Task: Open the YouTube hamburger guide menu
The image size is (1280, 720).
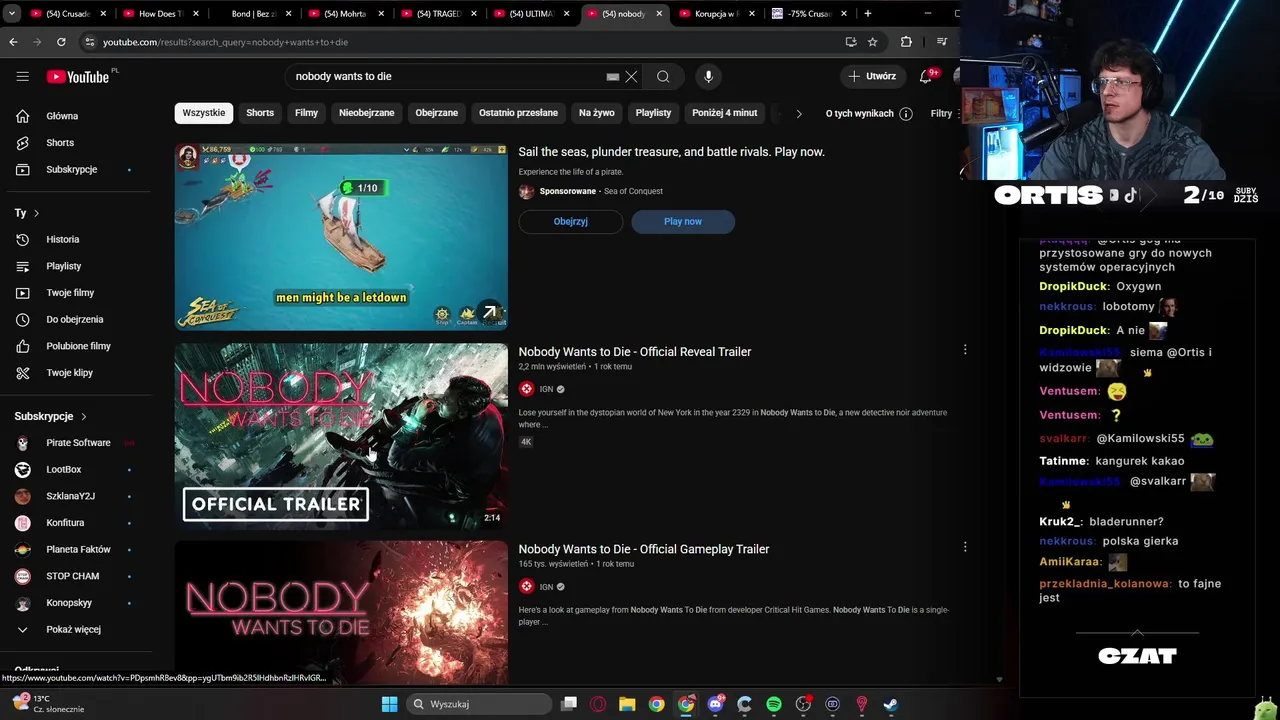Action: 22,76
